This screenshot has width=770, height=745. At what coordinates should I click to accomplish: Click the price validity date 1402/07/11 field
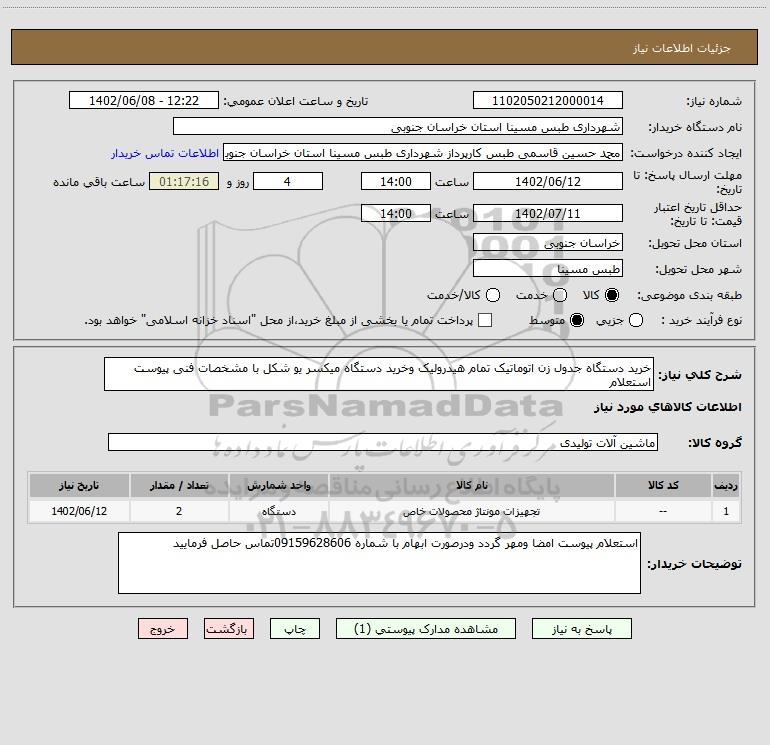coord(548,213)
